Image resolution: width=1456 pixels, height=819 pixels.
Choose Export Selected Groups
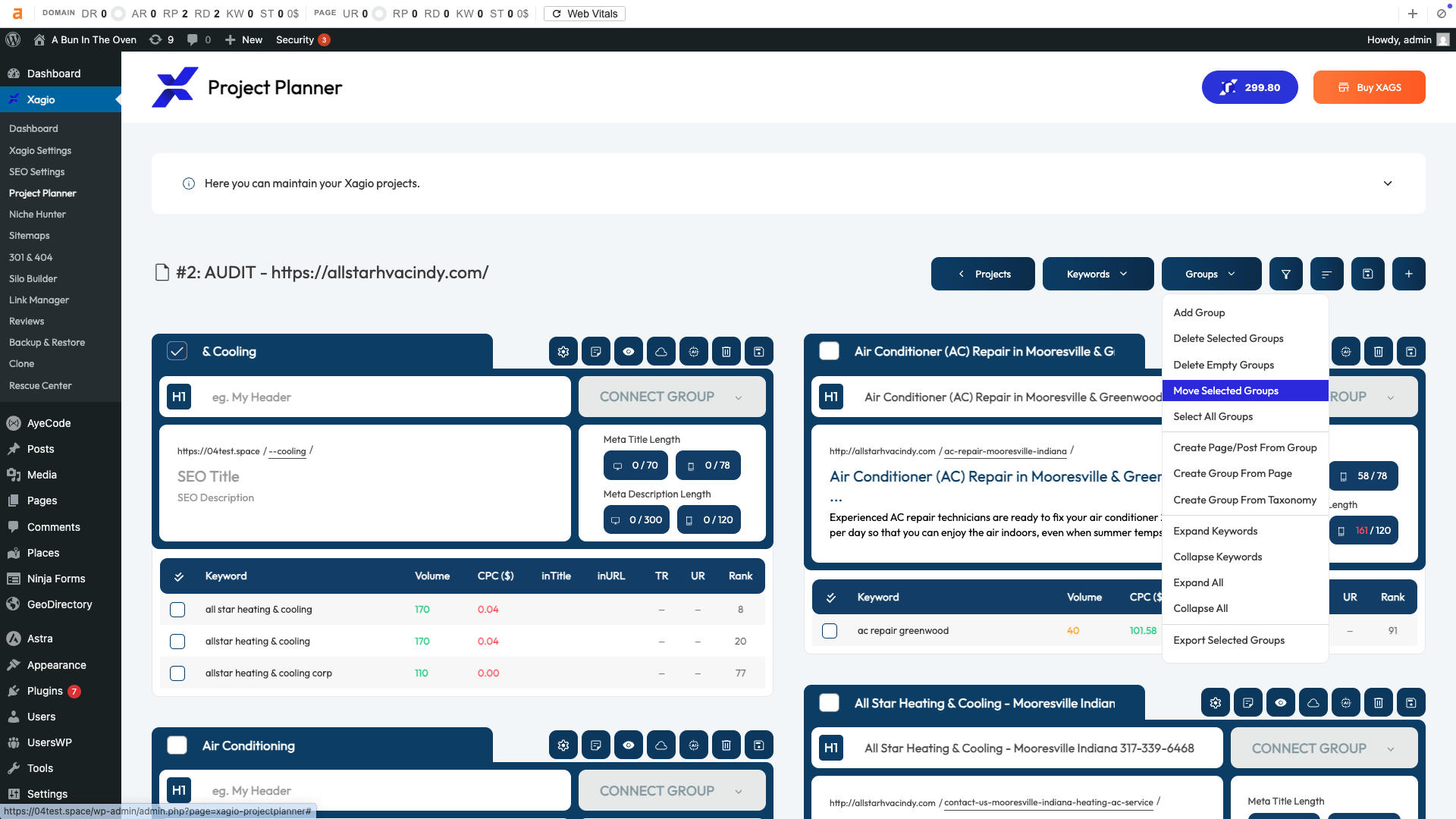tap(1244, 640)
